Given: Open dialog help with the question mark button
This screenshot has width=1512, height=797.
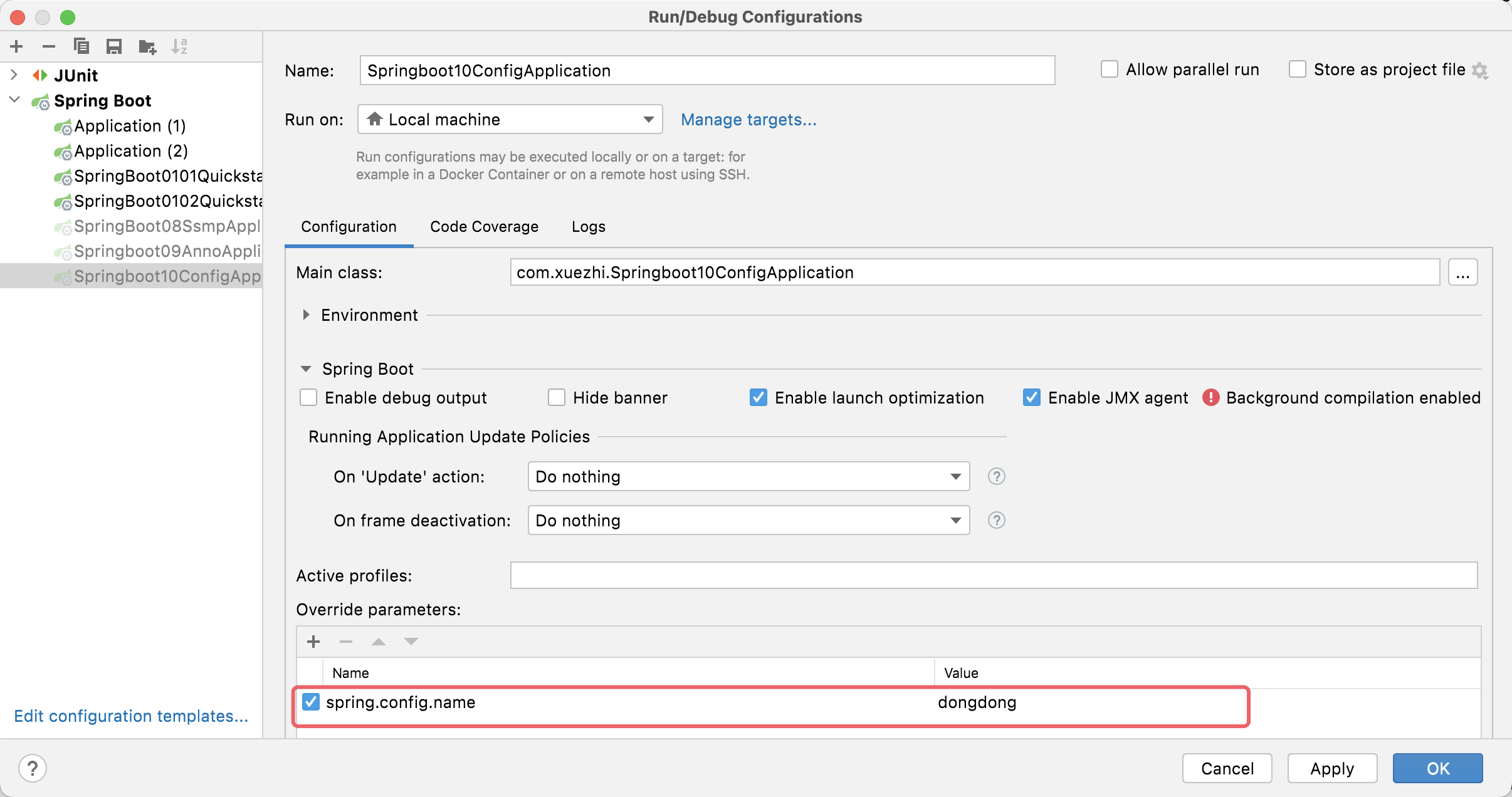Looking at the screenshot, I should (33, 768).
